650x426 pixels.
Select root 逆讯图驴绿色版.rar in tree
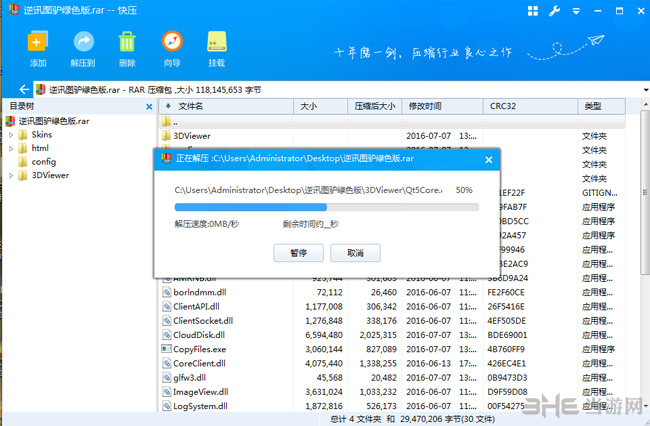[x=48, y=121]
